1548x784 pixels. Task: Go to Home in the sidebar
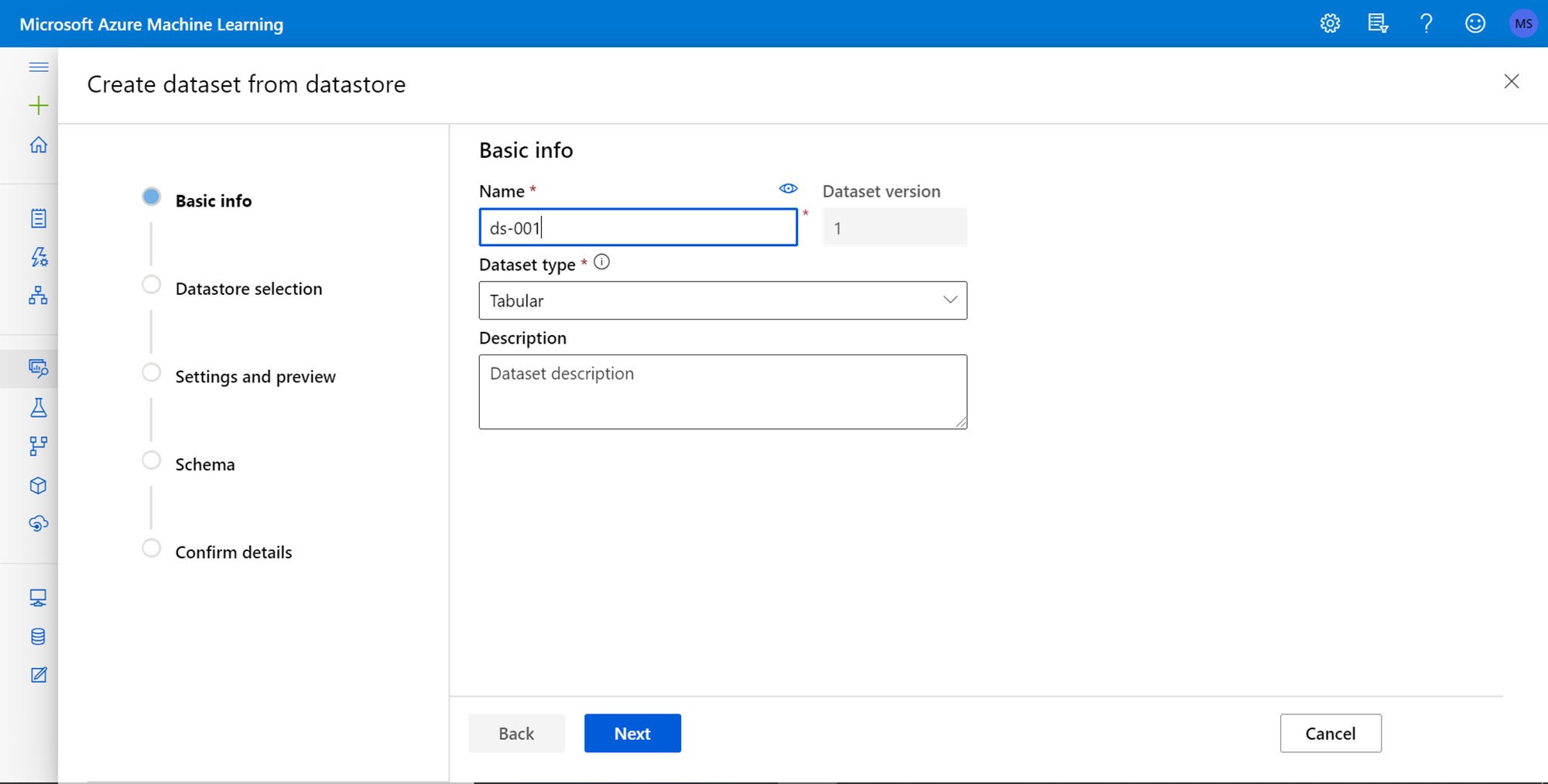point(38,145)
